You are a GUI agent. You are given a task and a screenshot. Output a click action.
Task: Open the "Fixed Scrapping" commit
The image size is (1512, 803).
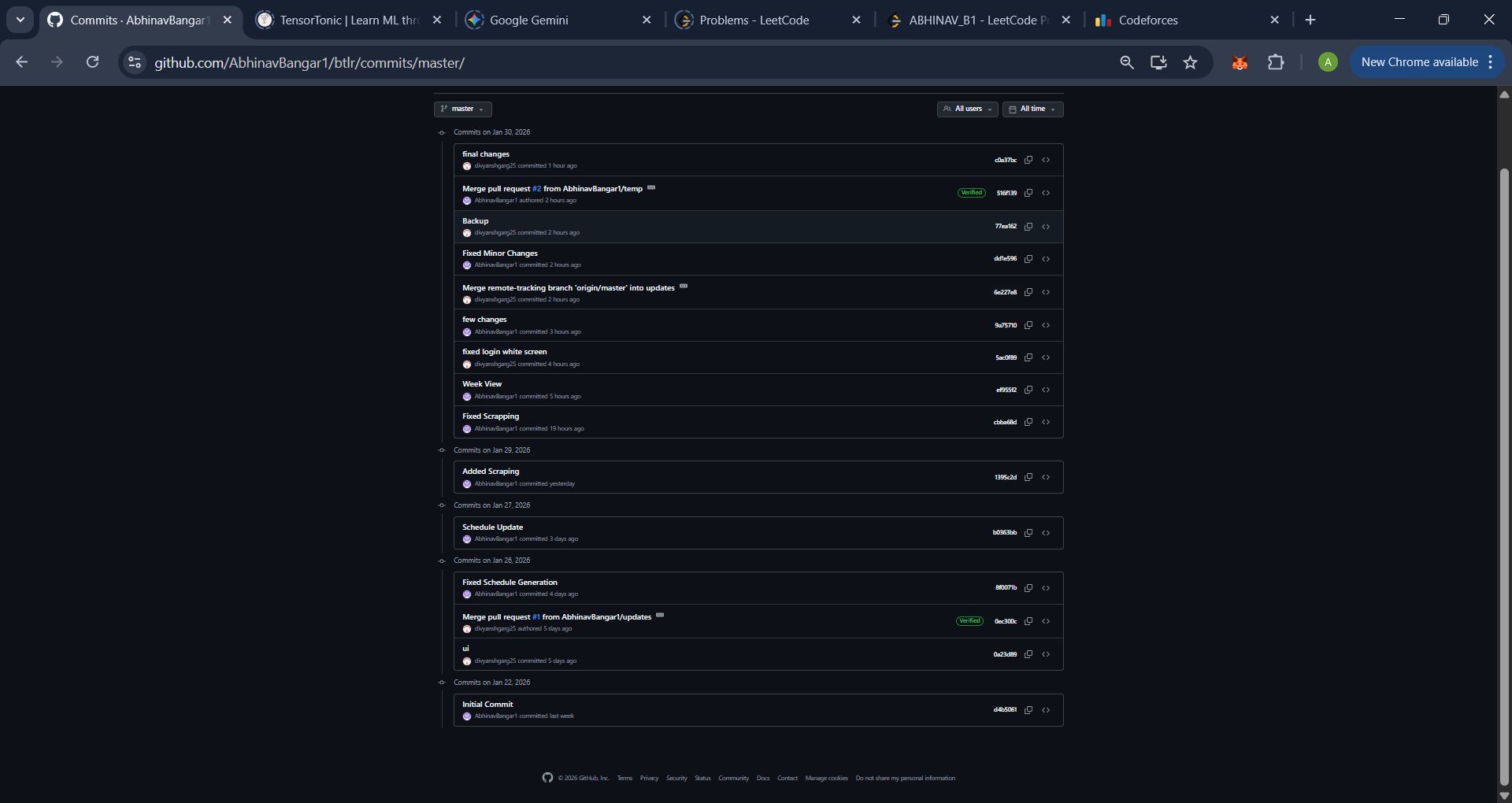pyautogui.click(x=491, y=416)
